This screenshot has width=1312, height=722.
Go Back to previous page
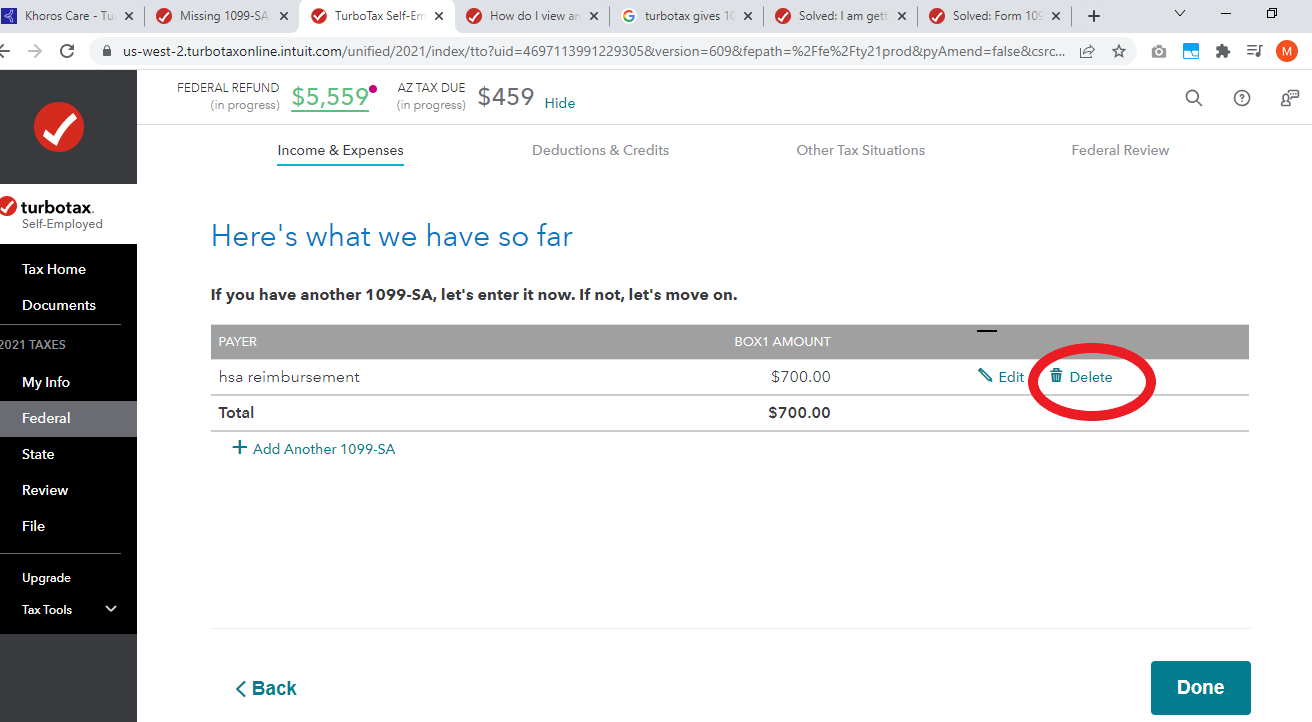point(266,688)
